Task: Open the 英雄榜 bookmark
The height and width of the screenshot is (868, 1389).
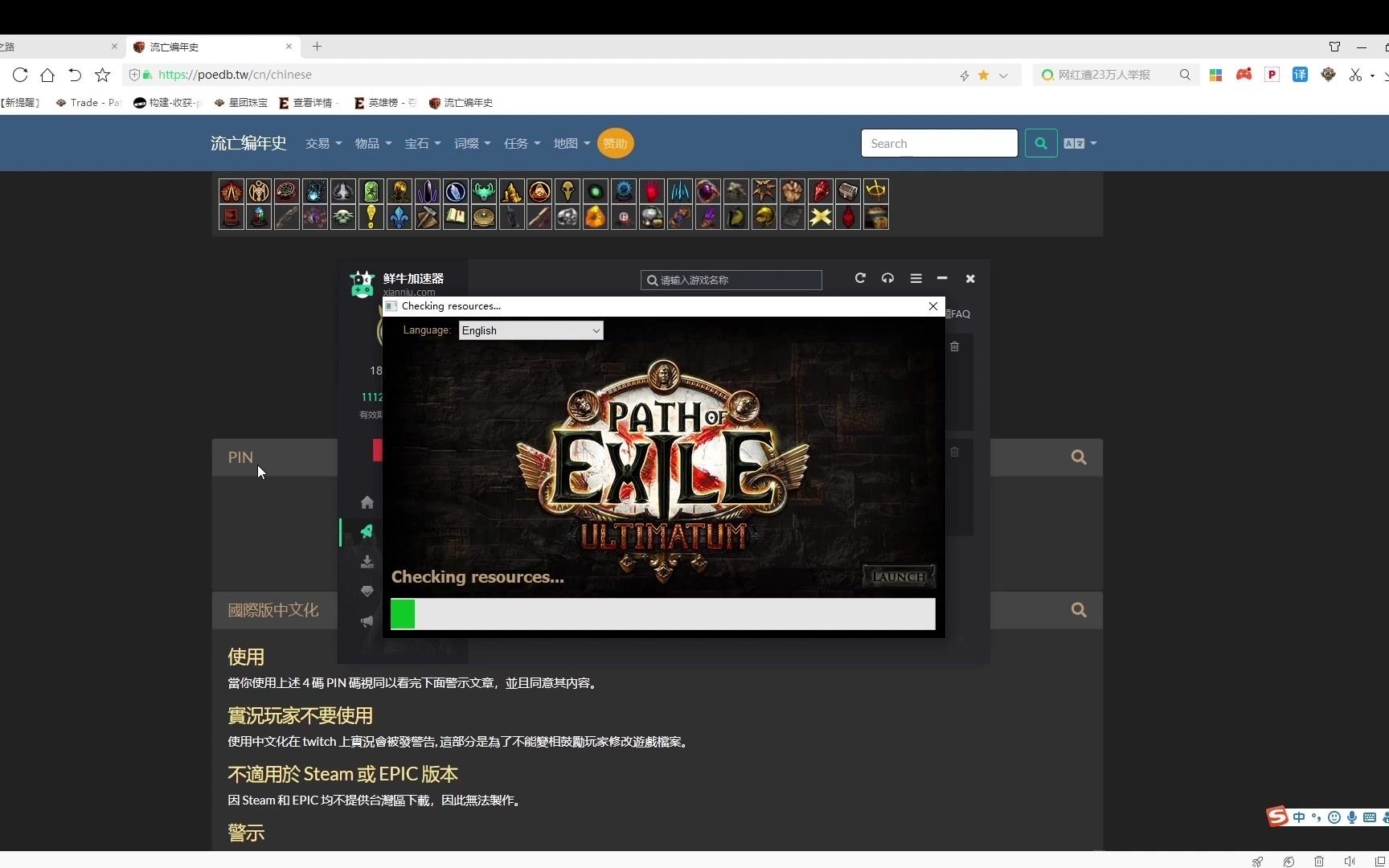Action: click(x=384, y=103)
